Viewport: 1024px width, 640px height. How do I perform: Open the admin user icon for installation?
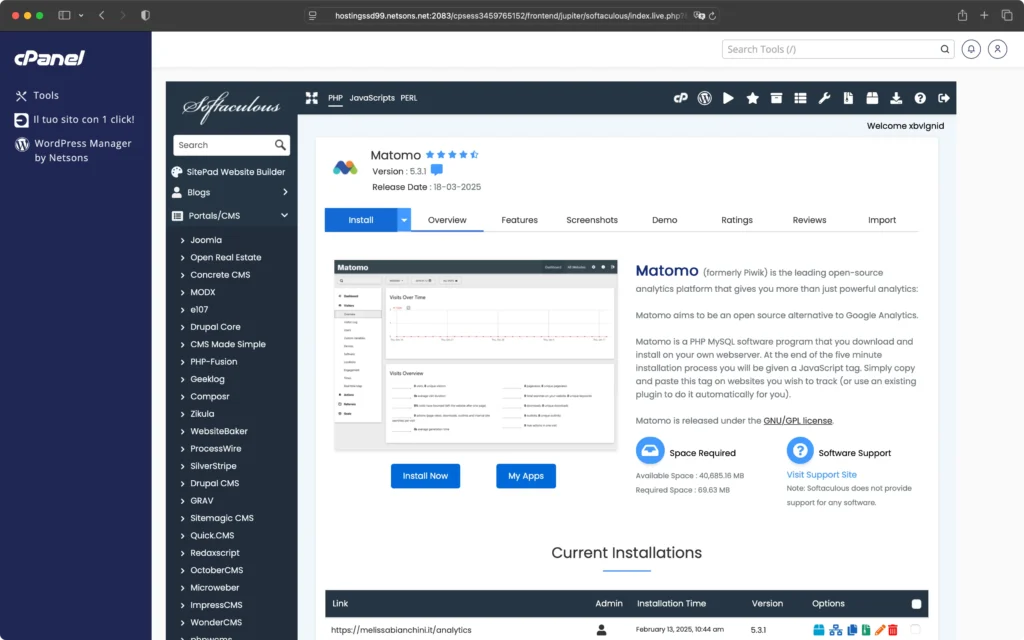(x=601, y=630)
